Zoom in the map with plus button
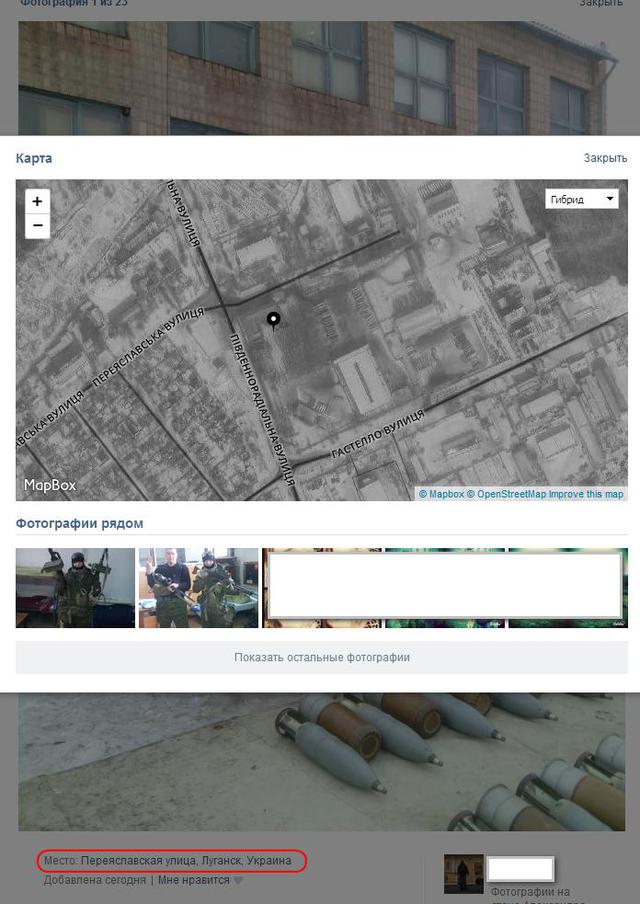Viewport: 640px width, 904px height. (x=37, y=201)
